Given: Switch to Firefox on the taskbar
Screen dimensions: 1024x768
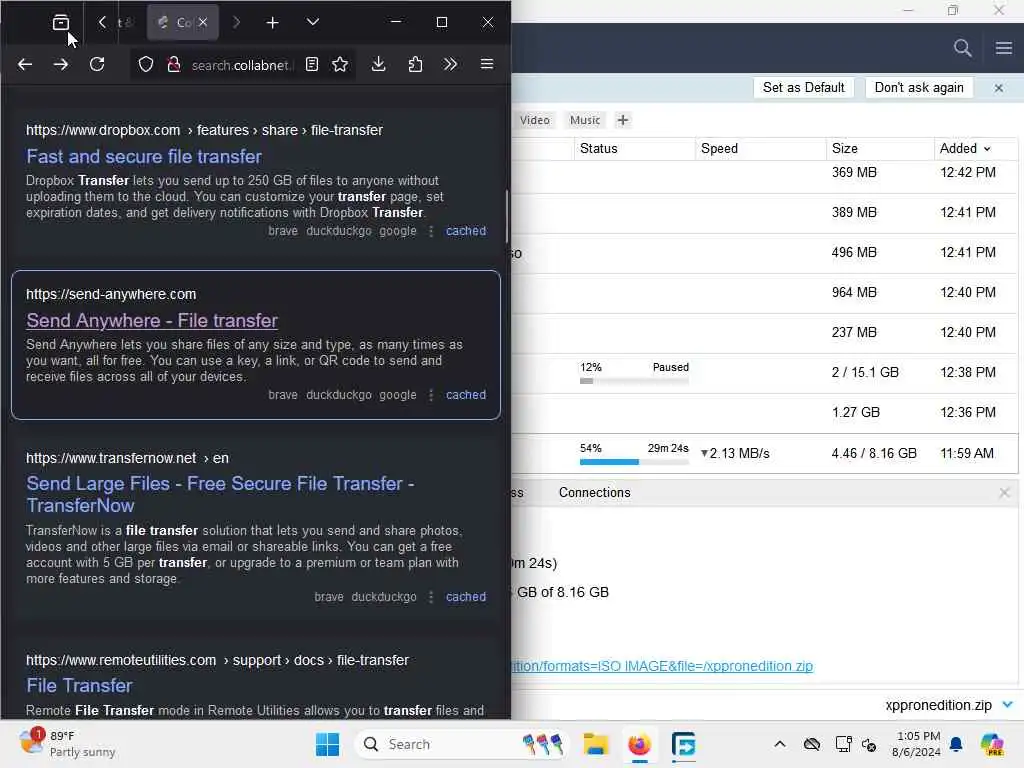Looking at the screenshot, I should coord(639,744).
